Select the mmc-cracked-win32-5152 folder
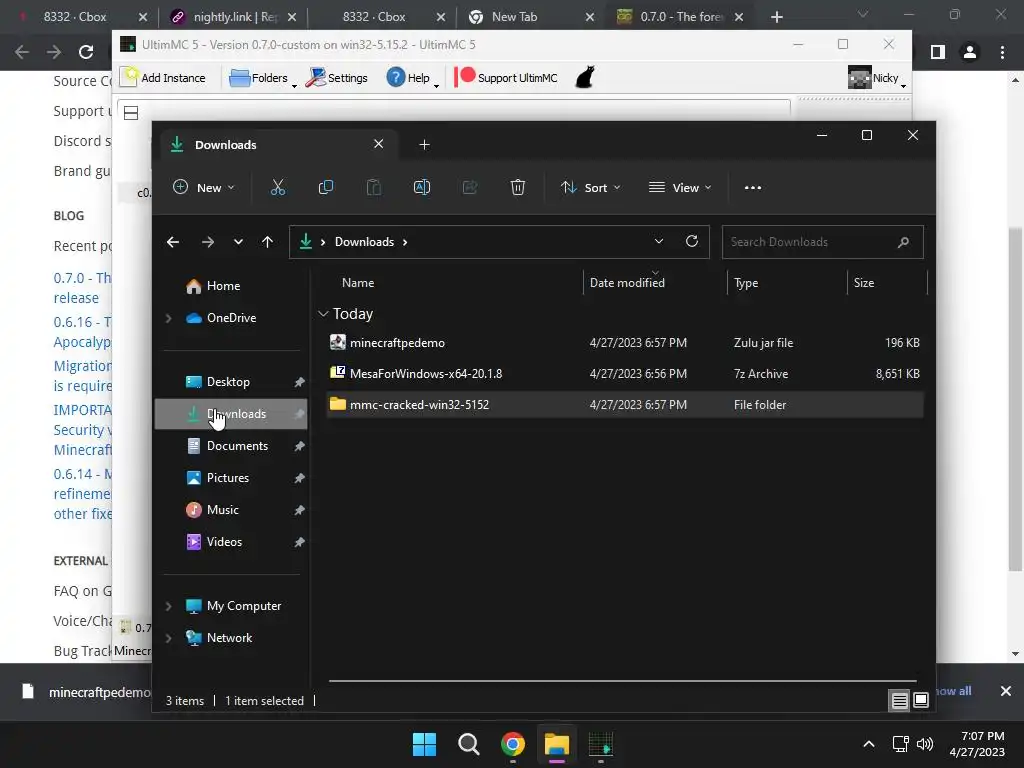This screenshot has width=1024, height=768. pos(625,405)
